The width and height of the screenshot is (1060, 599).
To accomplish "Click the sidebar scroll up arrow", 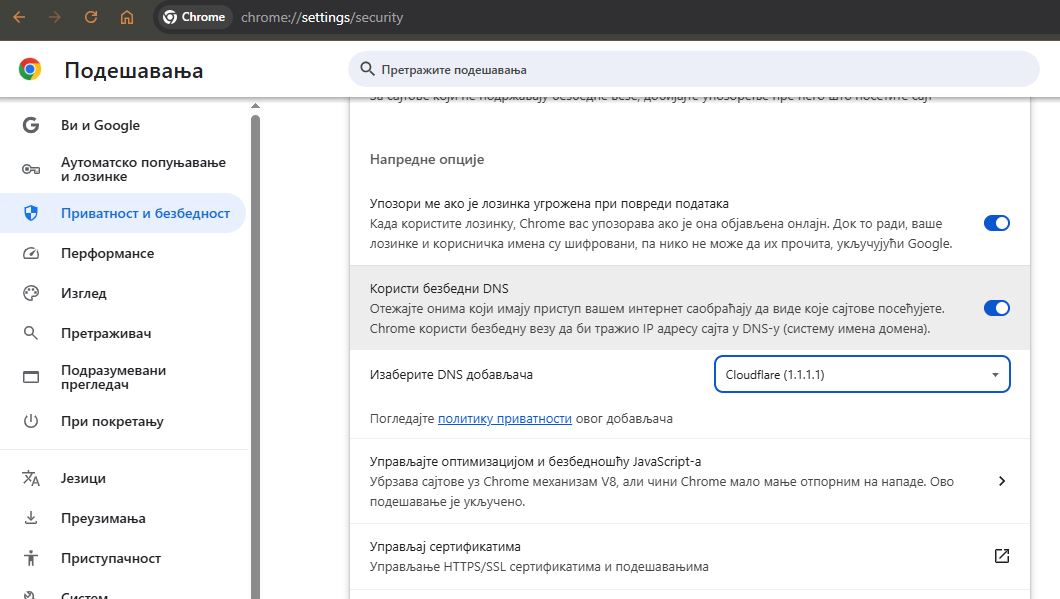I will click(255, 105).
